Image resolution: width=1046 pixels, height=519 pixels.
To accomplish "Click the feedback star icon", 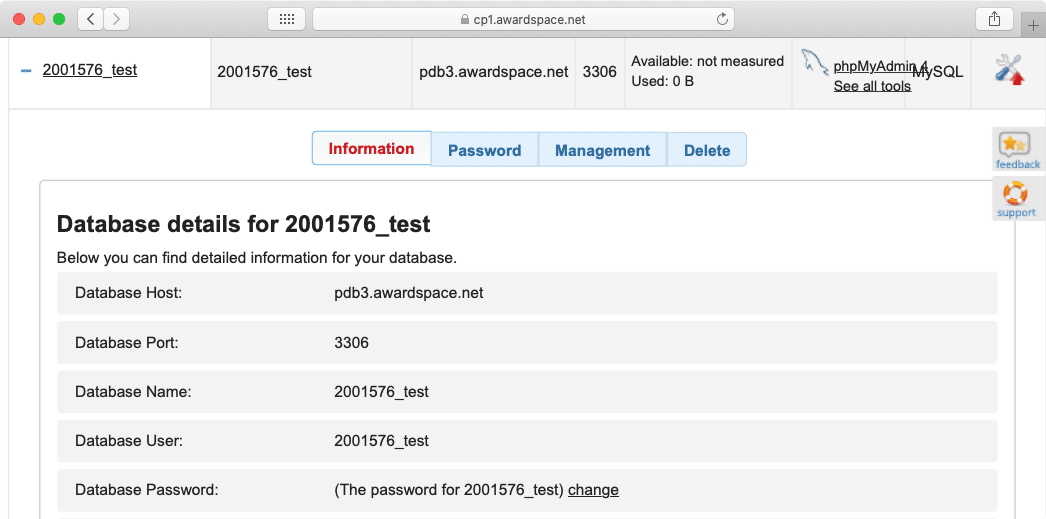I will click(x=1015, y=145).
